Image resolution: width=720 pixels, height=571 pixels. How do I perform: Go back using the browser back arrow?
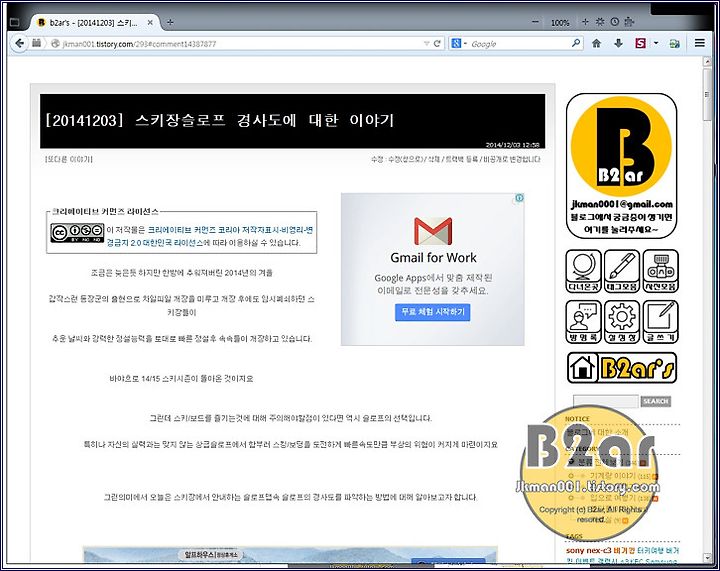(x=19, y=44)
